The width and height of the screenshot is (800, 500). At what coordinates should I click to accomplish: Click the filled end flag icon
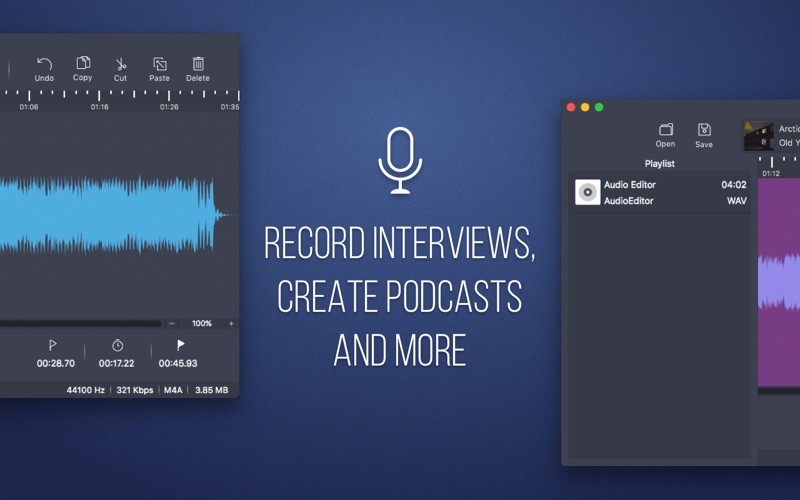point(180,345)
